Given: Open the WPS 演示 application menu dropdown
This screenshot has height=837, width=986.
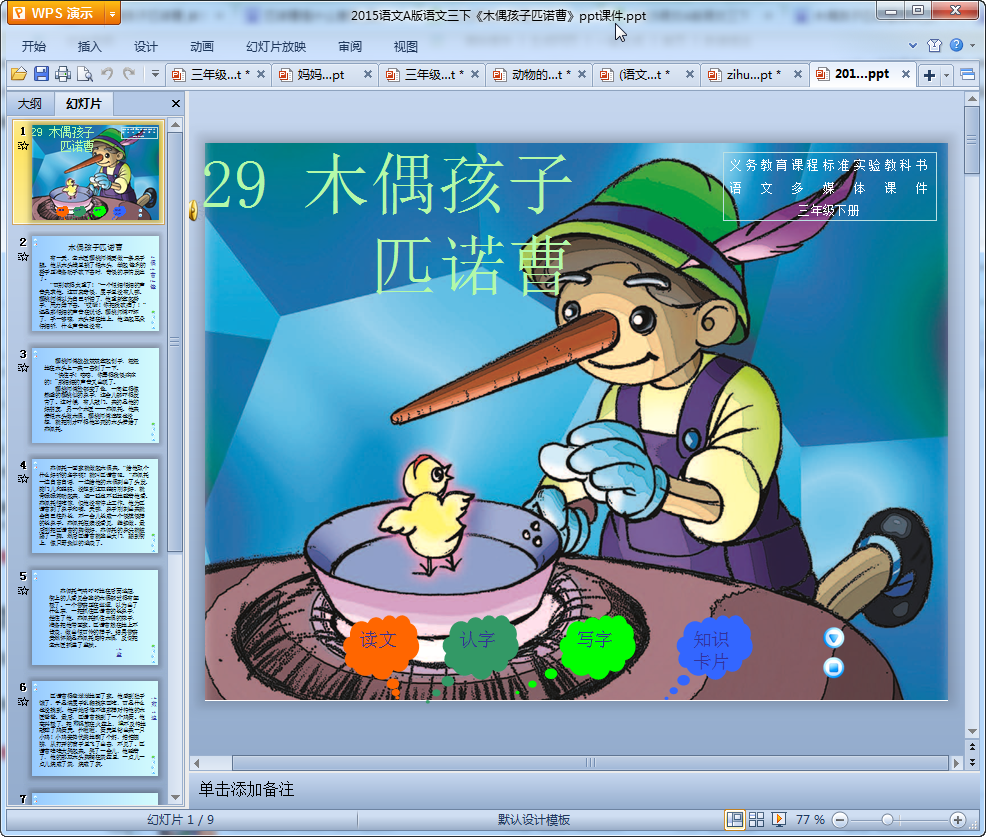Looking at the screenshot, I should (112, 13).
